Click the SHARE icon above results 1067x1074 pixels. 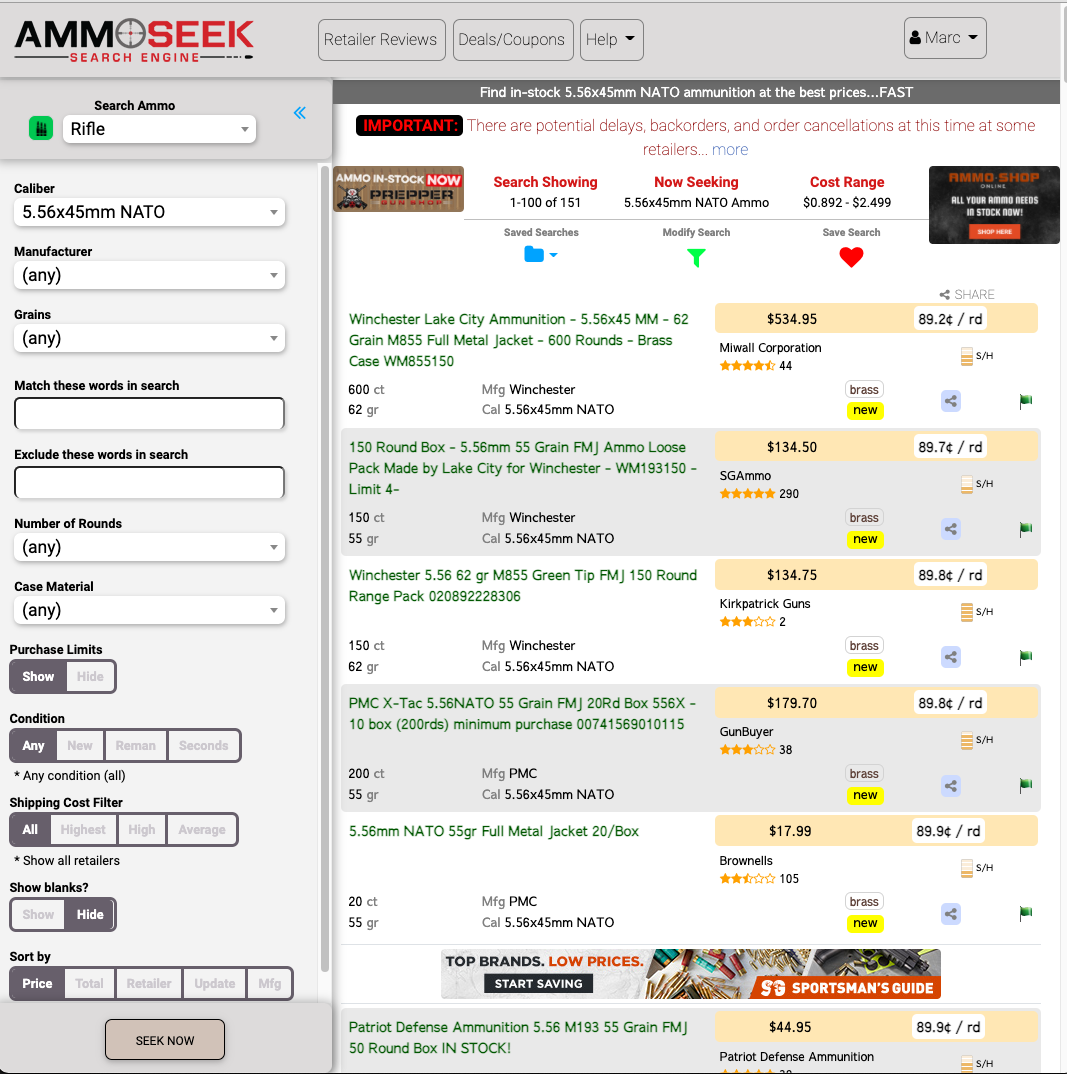(966, 294)
